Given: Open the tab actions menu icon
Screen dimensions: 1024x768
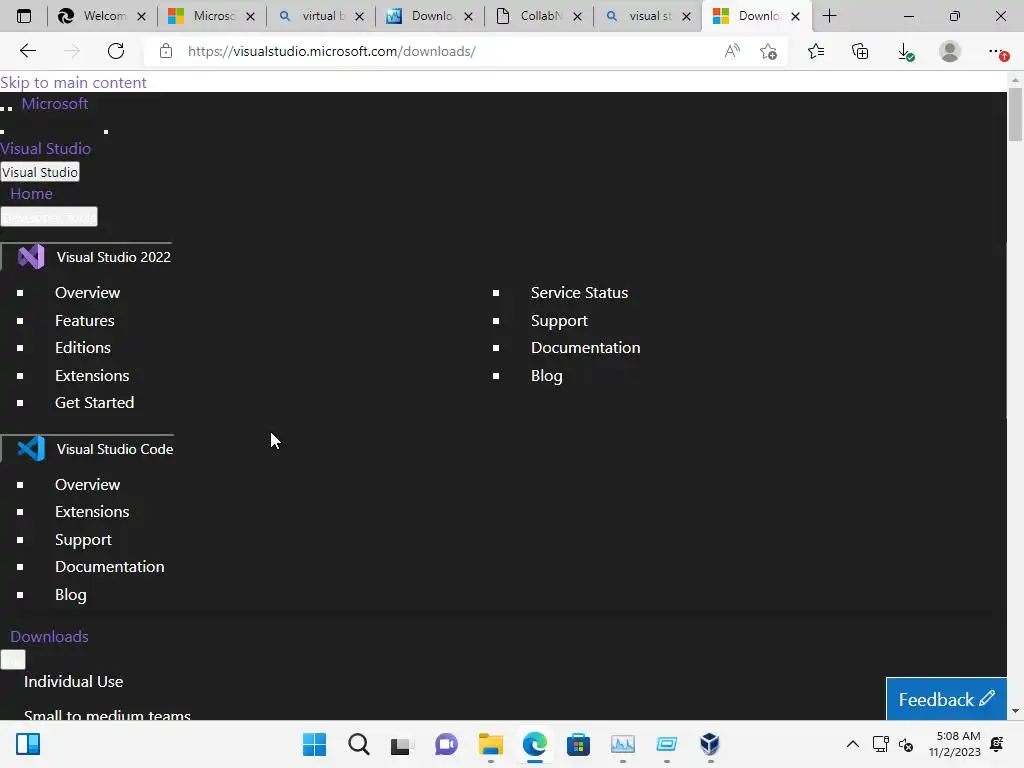Looking at the screenshot, I should [x=24, y=16].
